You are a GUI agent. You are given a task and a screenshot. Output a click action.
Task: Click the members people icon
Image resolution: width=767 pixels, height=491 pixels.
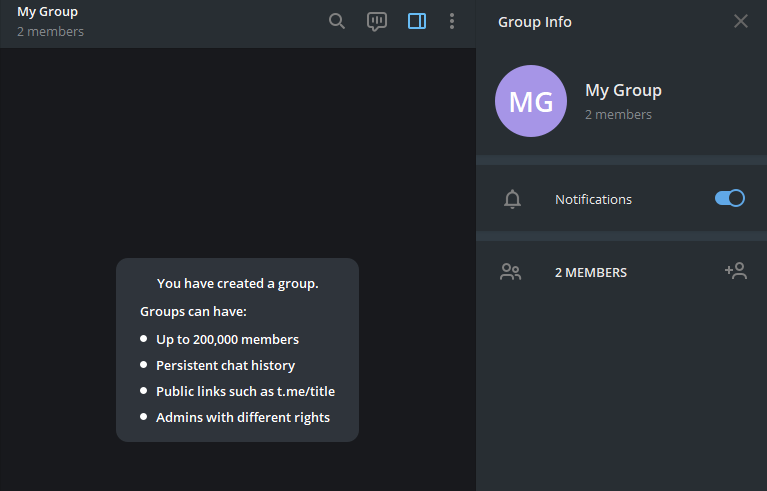click(x=511, y=272)
